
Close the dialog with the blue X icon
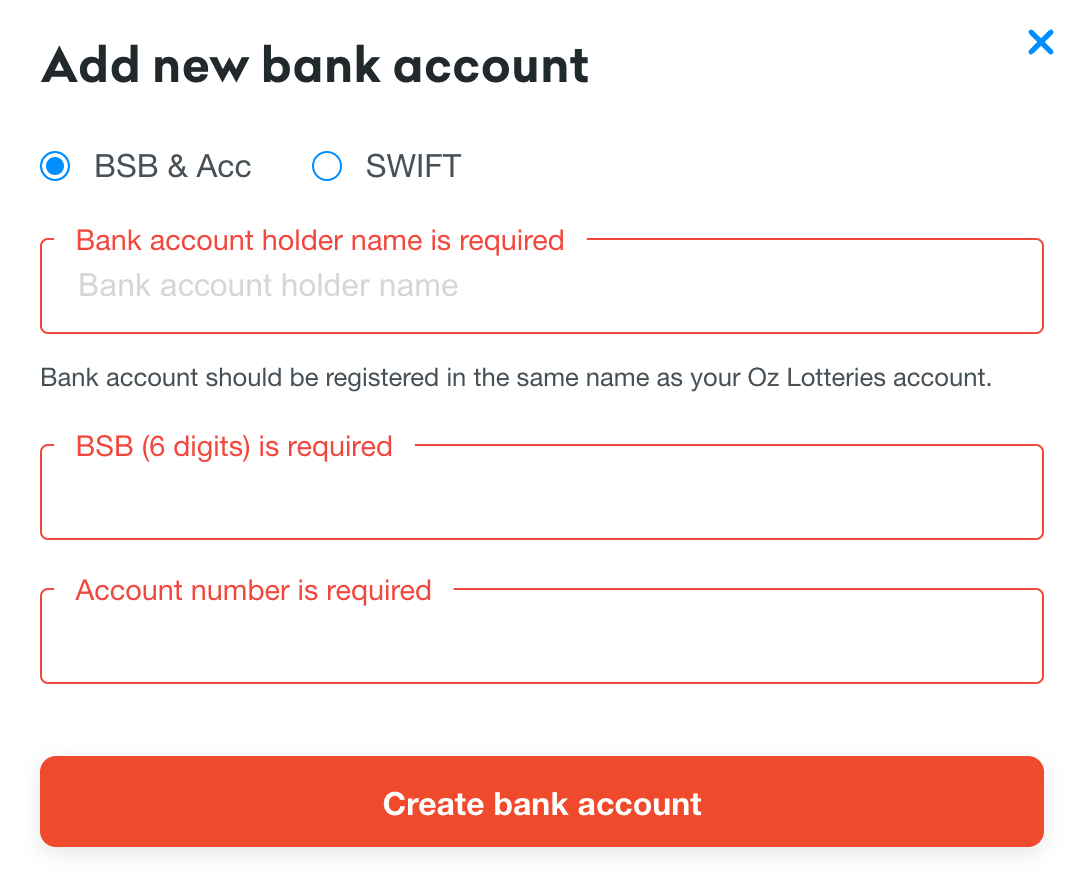(1041, 42)
